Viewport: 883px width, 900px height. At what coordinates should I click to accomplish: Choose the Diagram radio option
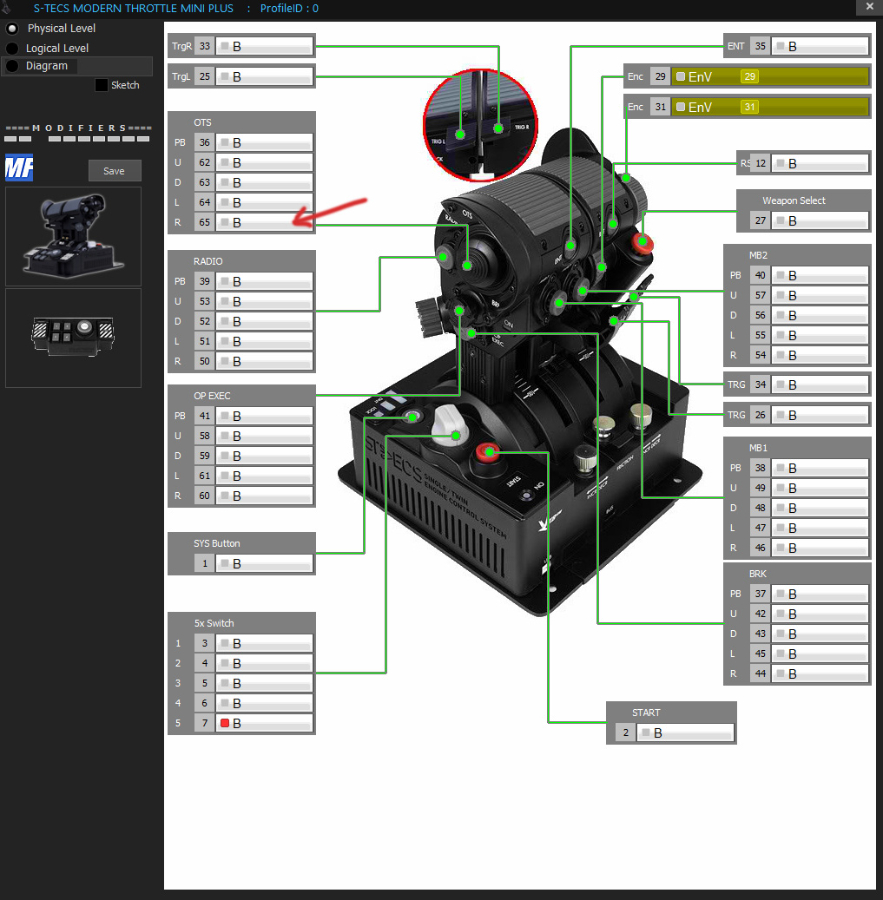tap(12, 66)
